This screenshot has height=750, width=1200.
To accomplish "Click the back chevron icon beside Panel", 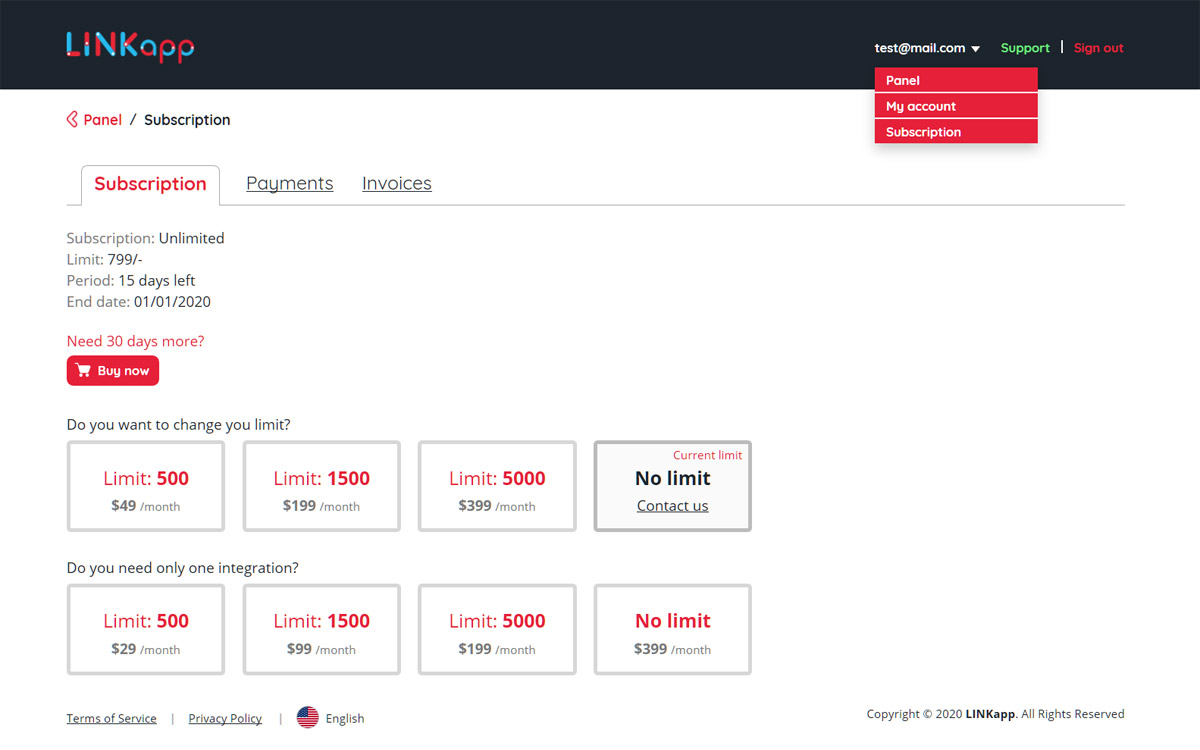I will coord(72,120).
